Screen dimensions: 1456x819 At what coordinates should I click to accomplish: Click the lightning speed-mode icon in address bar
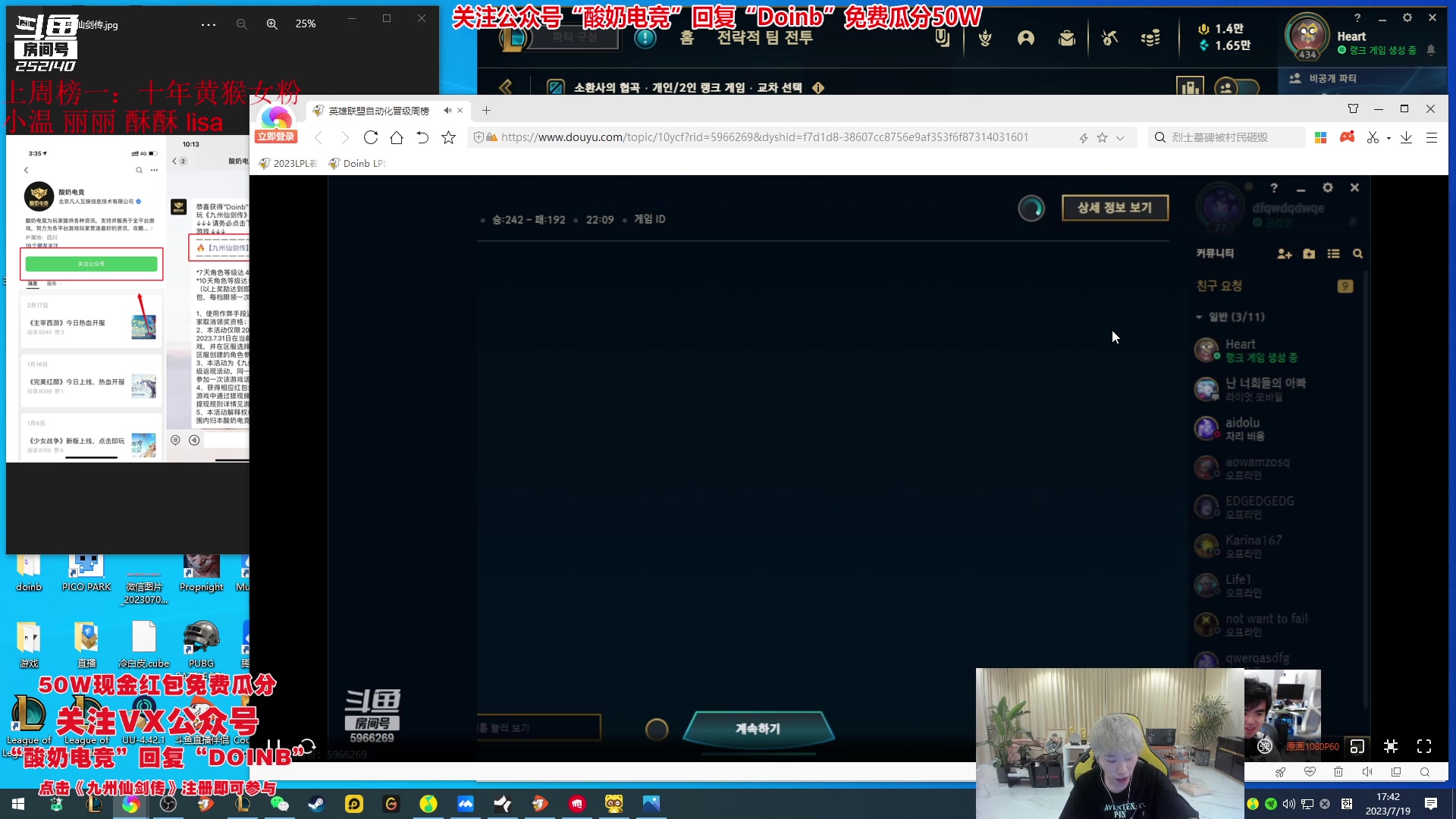[1084, 138]
